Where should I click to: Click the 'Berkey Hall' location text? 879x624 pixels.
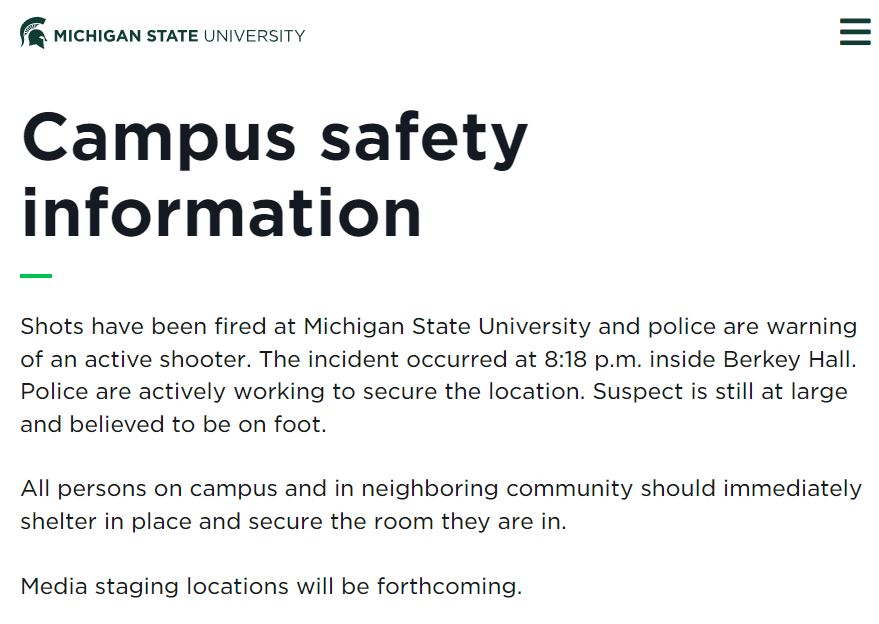(789, 359)
